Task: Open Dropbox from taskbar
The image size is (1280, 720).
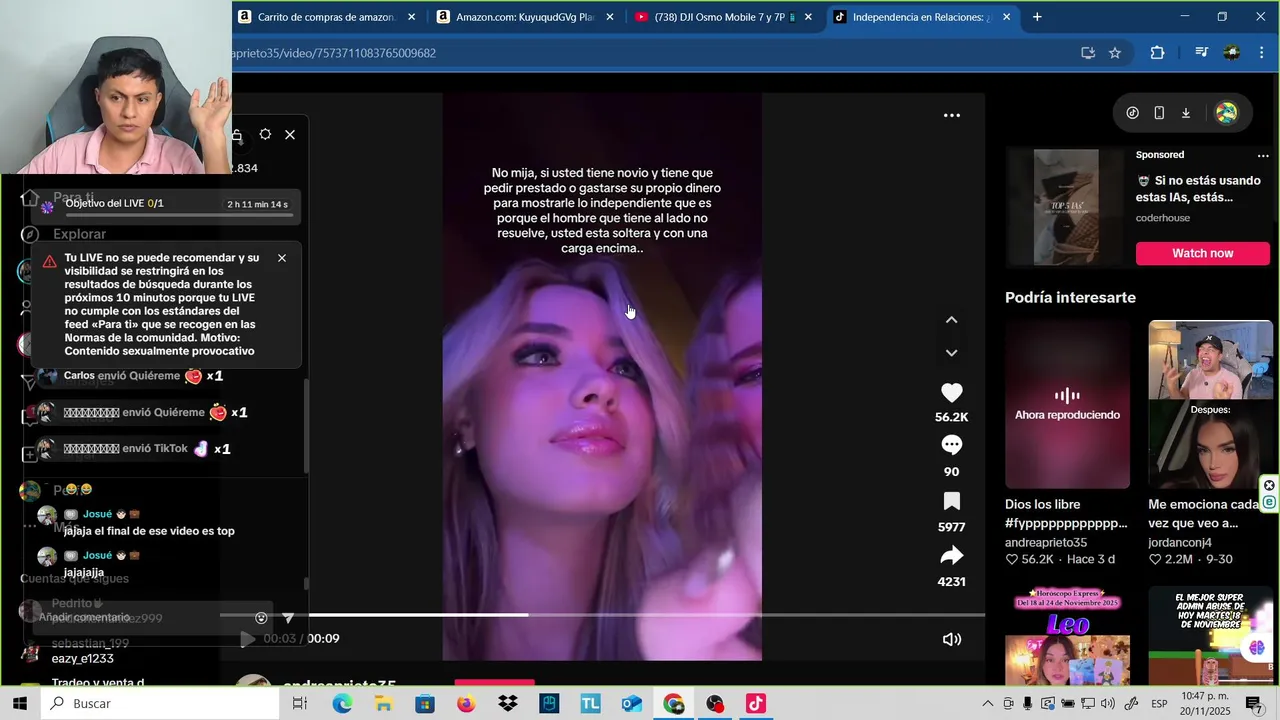Action: pyautogui.click(x=508, y=703)
